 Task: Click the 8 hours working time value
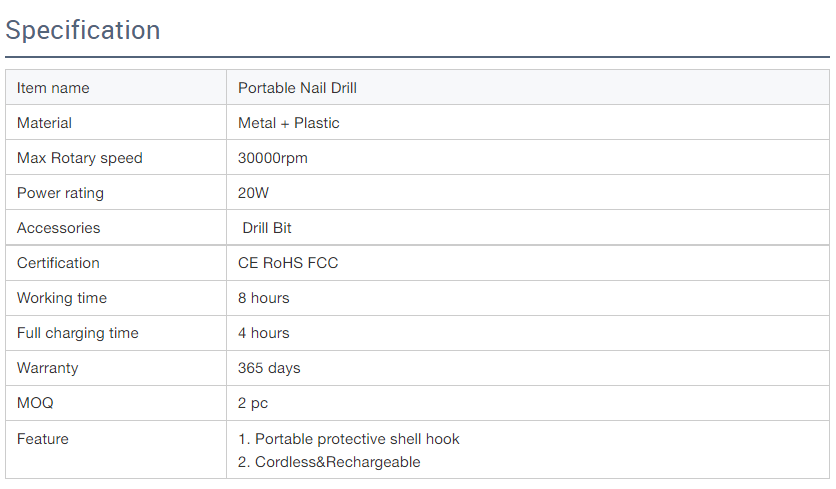pos(263,298)
